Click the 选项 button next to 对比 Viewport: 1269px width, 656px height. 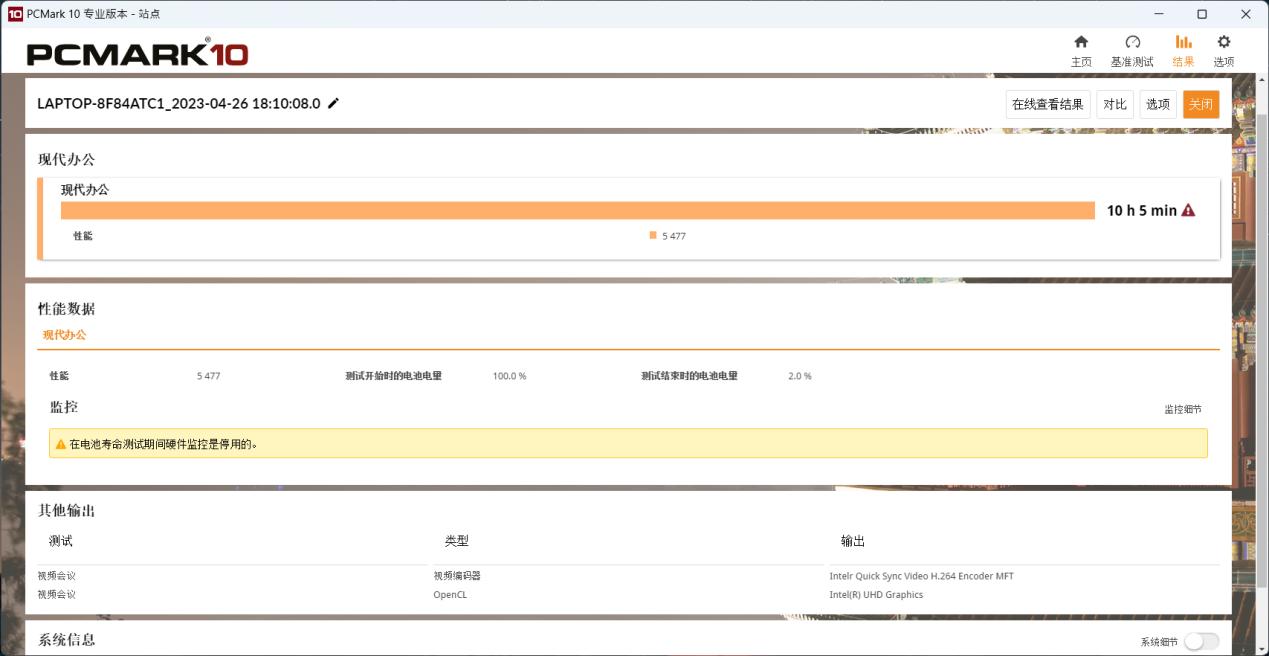[1158, 104]
